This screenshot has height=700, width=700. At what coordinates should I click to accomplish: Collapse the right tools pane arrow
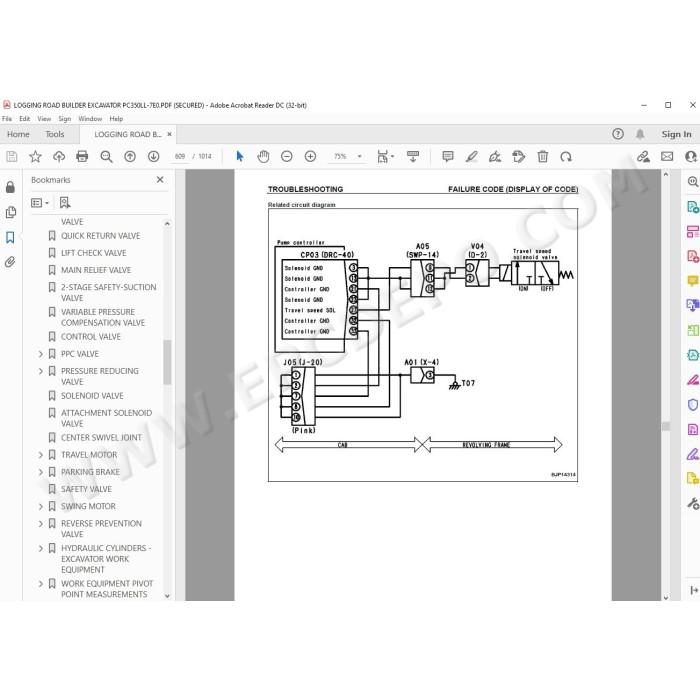click(x=693, y=590)
